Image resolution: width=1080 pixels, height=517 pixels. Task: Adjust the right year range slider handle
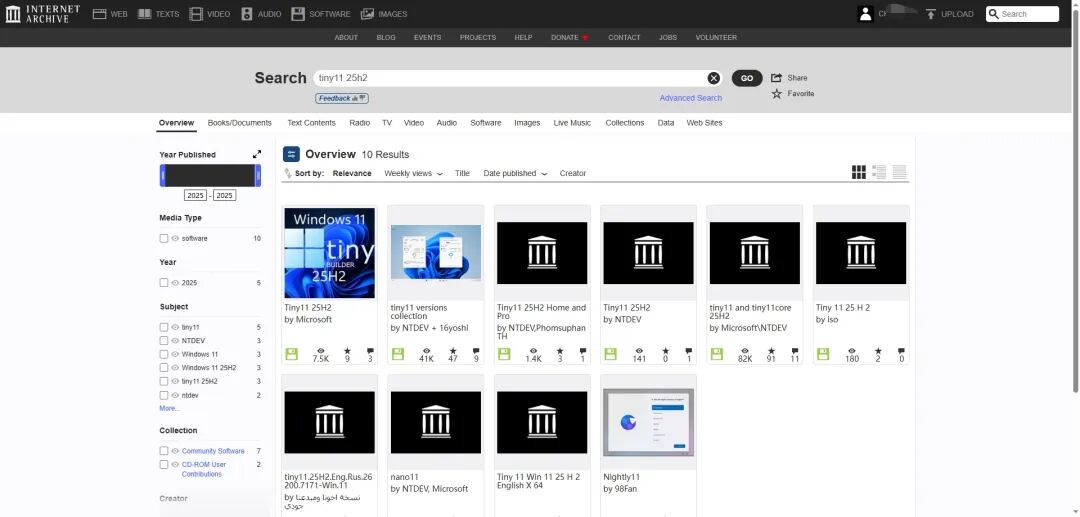[258, 176]
